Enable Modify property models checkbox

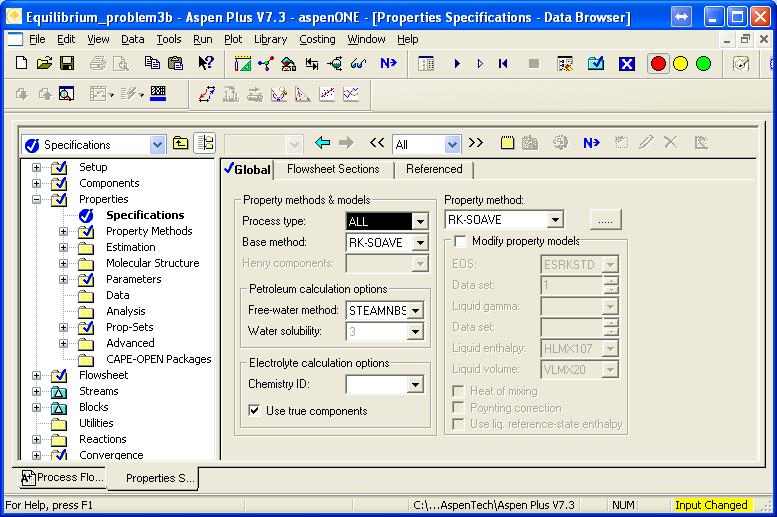460,241
